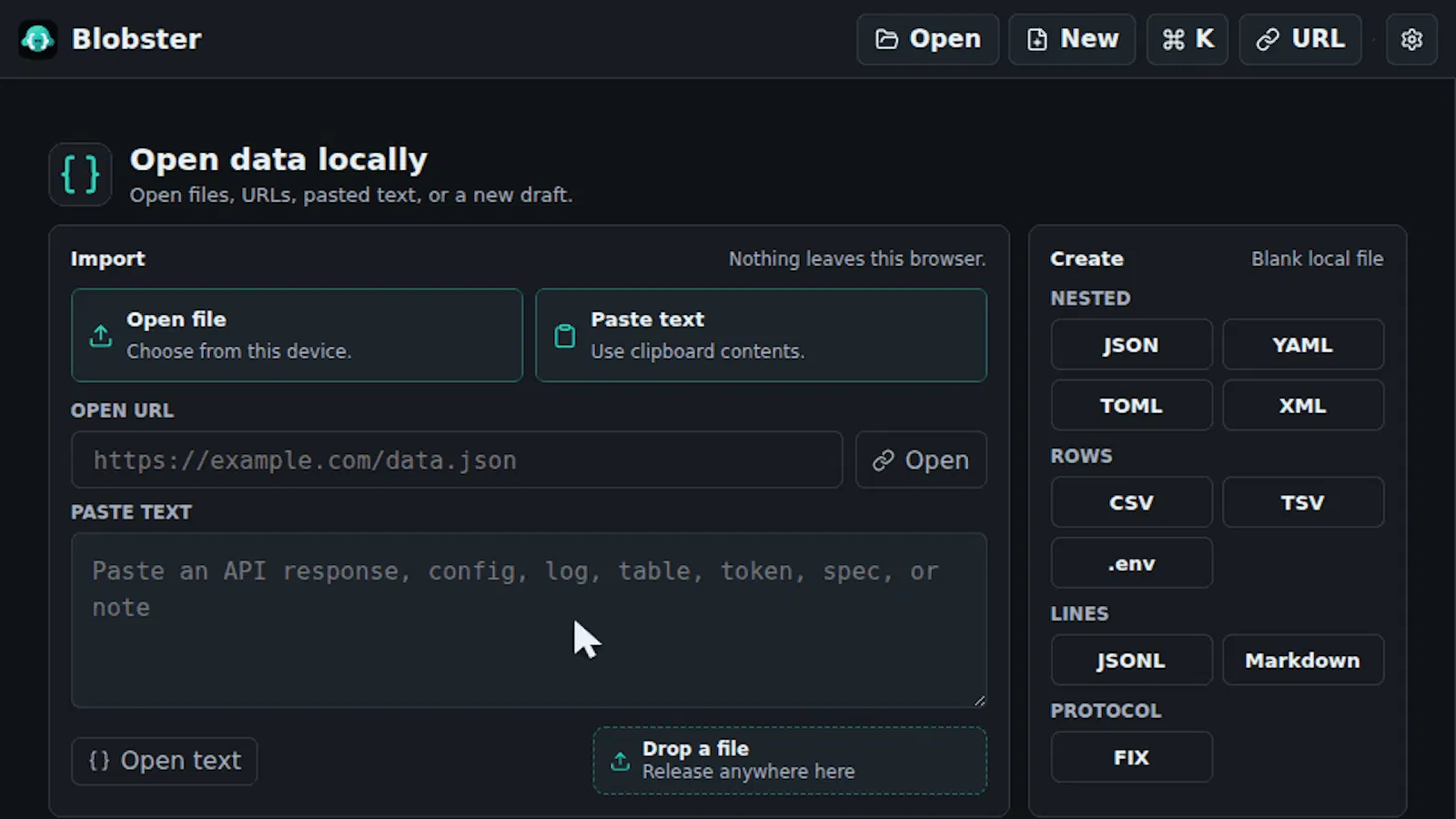1456x819 pixels.
Task: Open the command palette ⌘ K button
Action: [1188, 39]
